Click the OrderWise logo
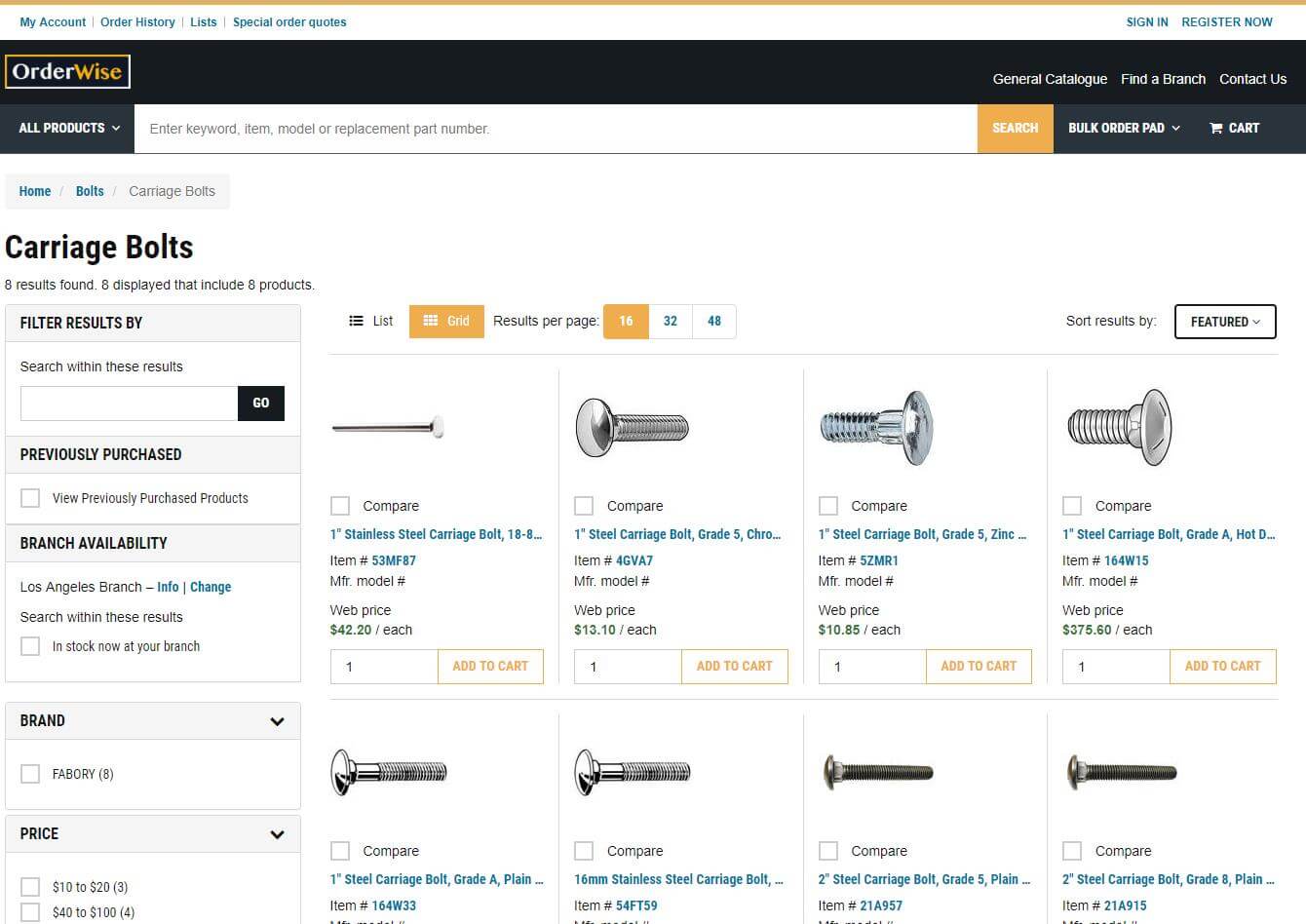1306x924 pixels. click(67, 71)
